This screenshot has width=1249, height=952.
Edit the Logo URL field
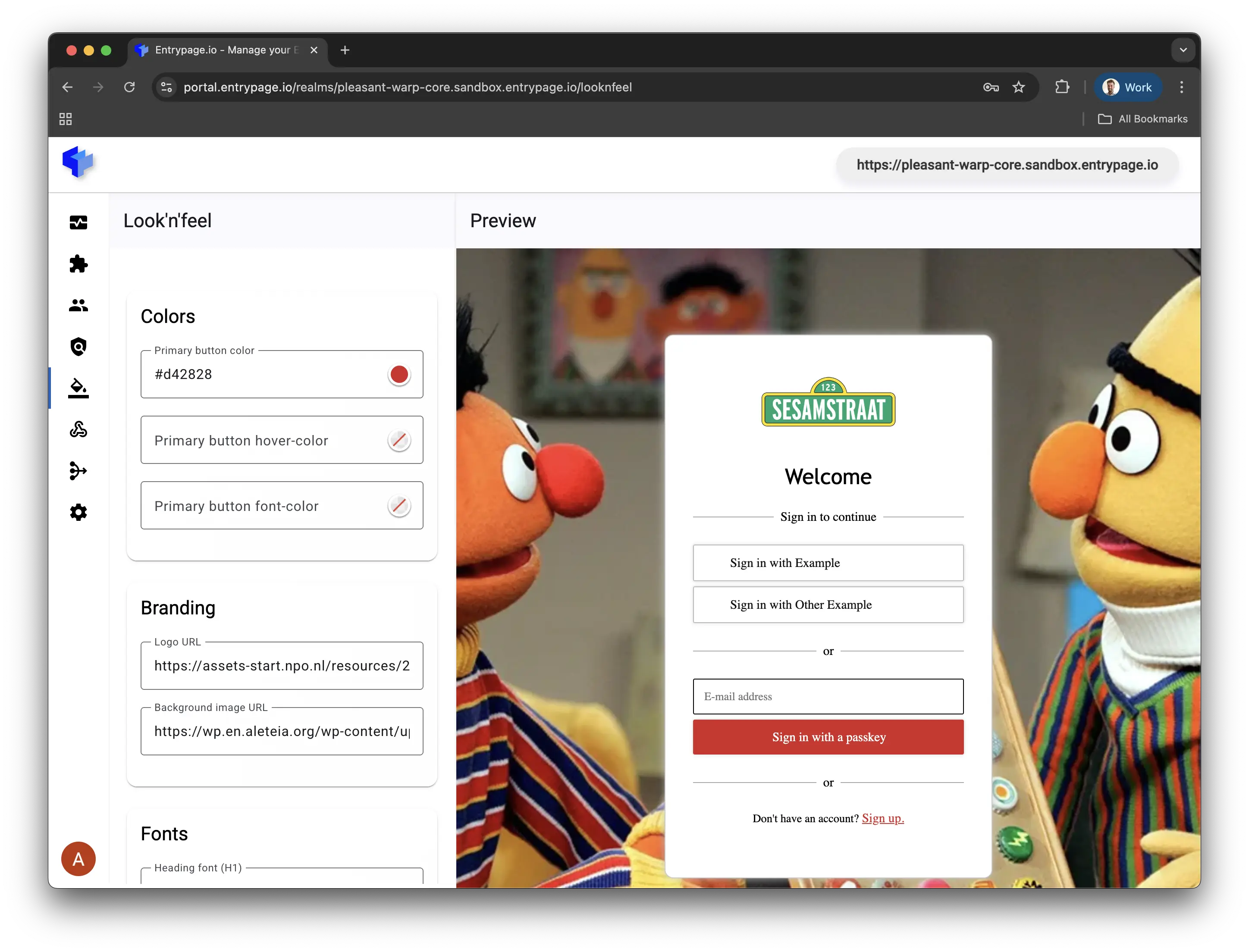[282, 666]
